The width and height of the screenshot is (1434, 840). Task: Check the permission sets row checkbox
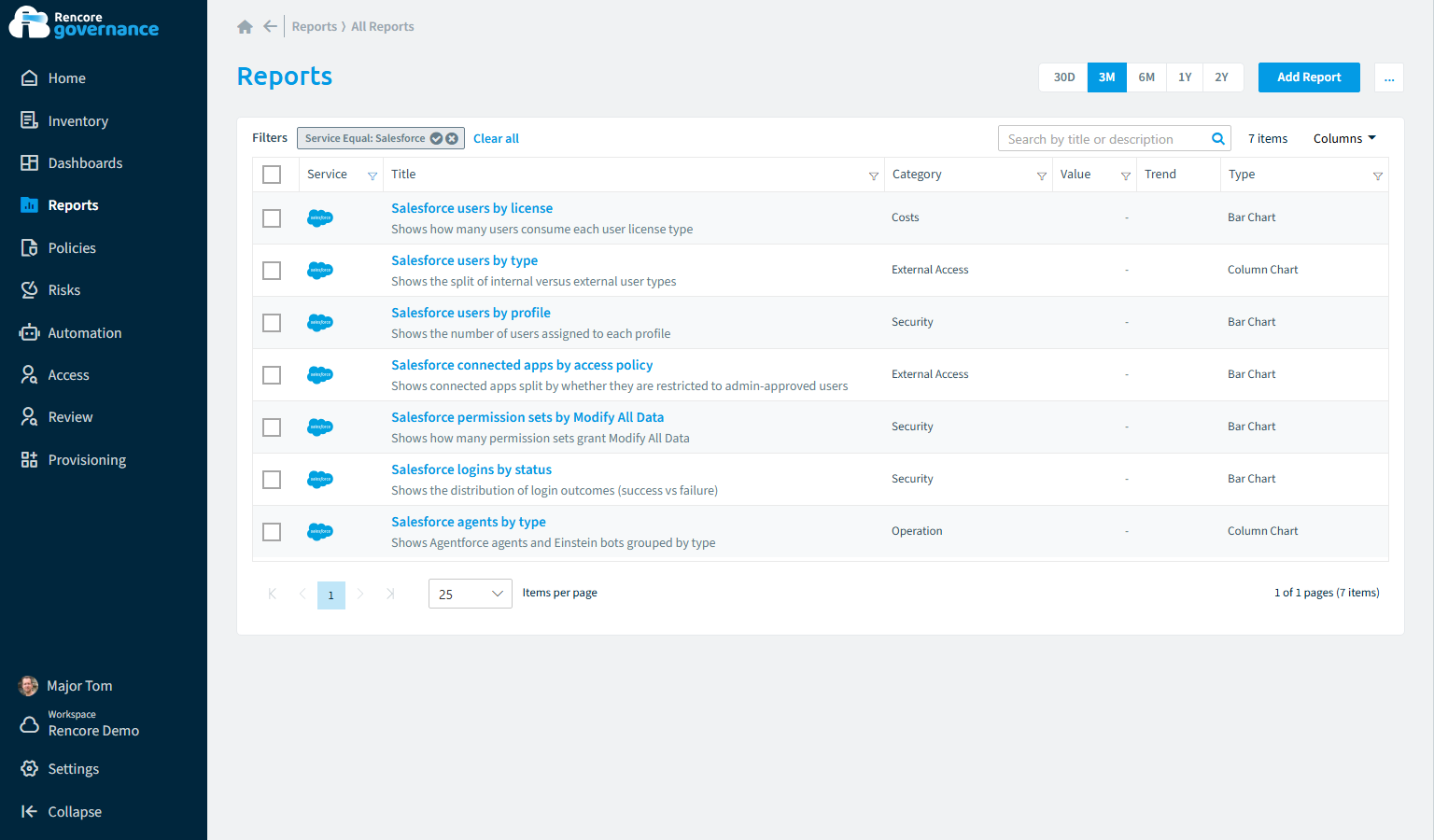(x=272, y=427)
